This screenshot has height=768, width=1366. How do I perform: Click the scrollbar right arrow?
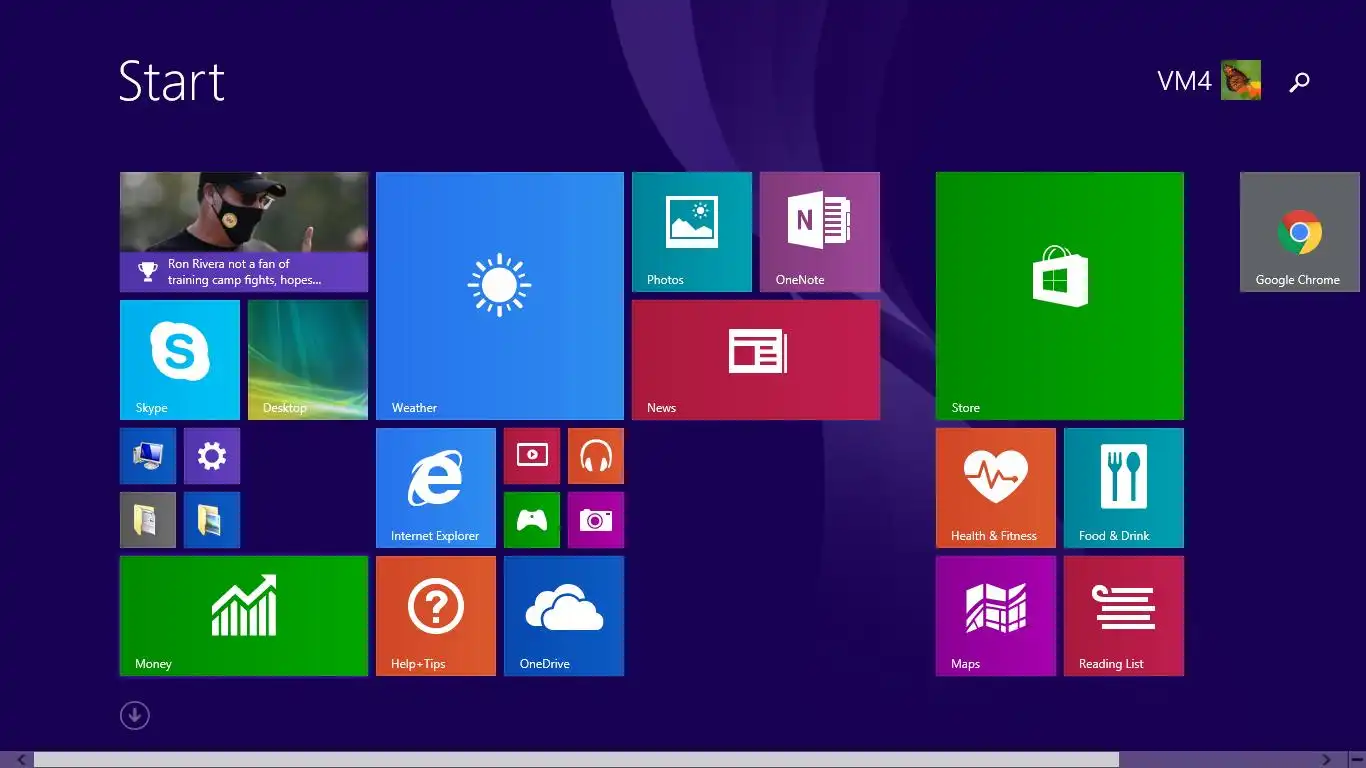point(1327,760)
